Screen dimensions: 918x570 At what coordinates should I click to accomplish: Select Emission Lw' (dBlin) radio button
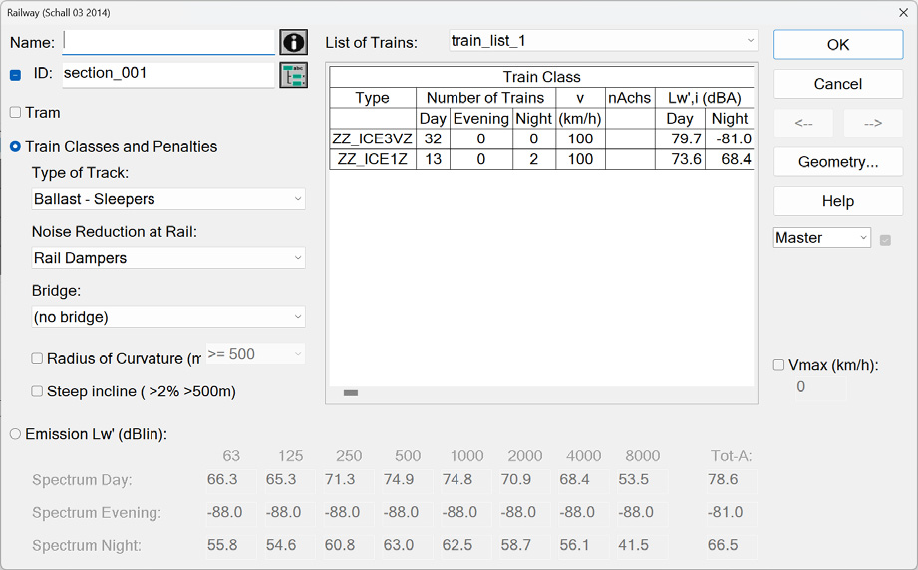click(15, 434)
